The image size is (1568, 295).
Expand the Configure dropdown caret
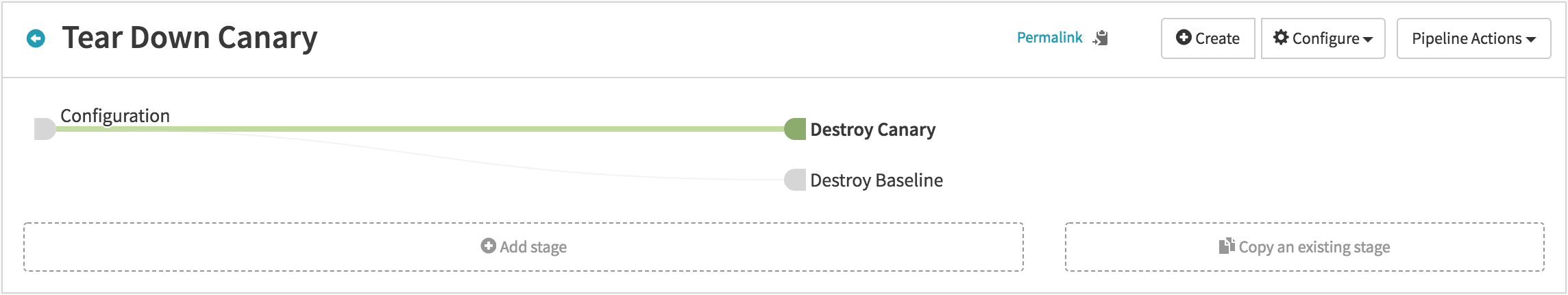(1368, 40)
